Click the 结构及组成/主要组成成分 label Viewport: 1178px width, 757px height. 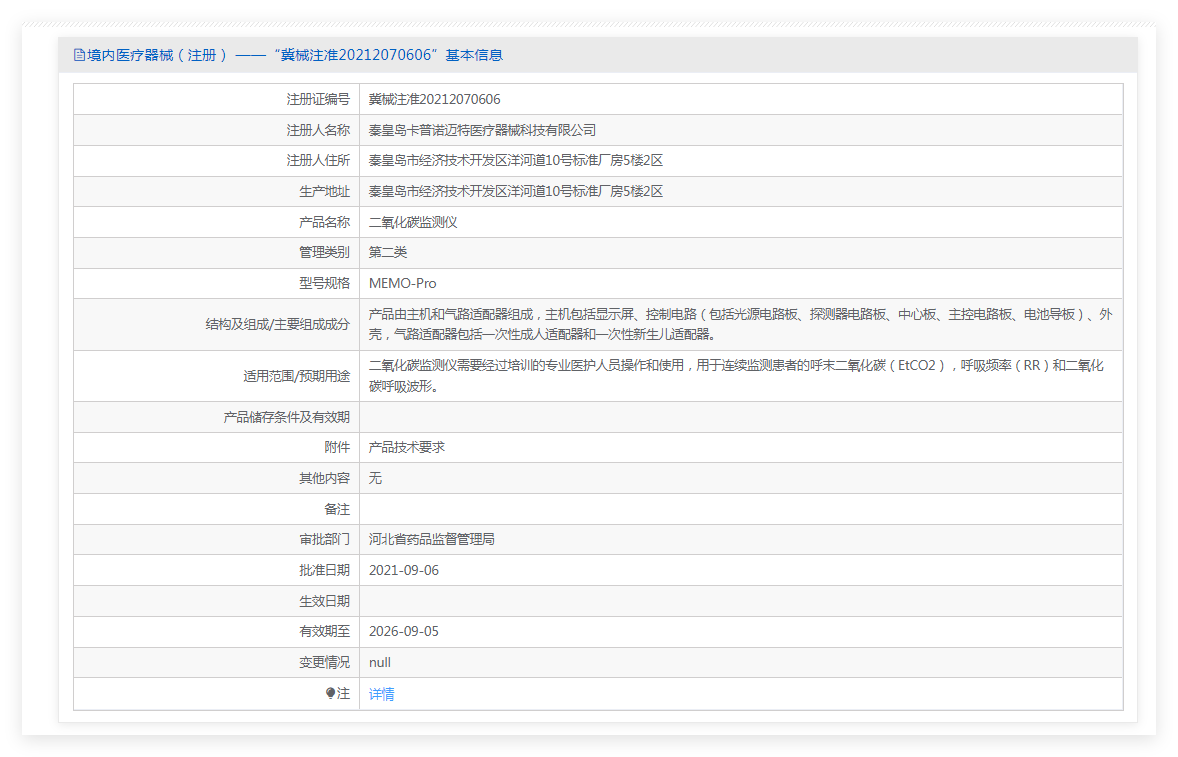[x=277, y=324]
